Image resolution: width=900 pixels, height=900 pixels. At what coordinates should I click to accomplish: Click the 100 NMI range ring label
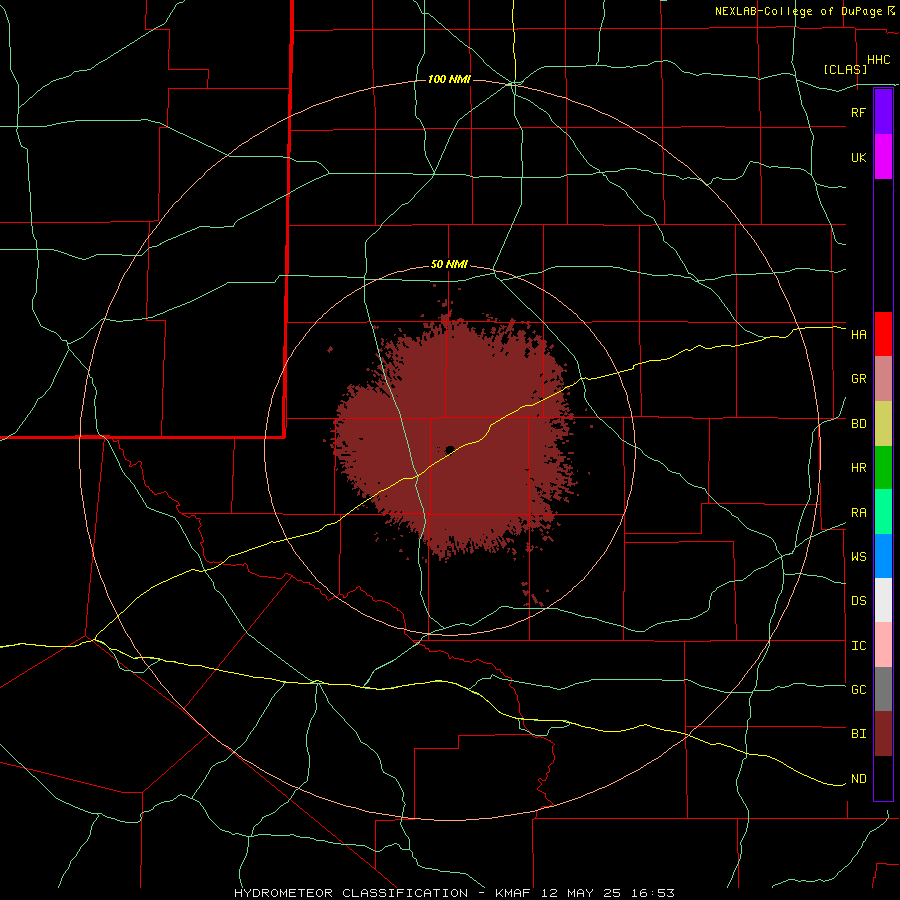point(449,79)
